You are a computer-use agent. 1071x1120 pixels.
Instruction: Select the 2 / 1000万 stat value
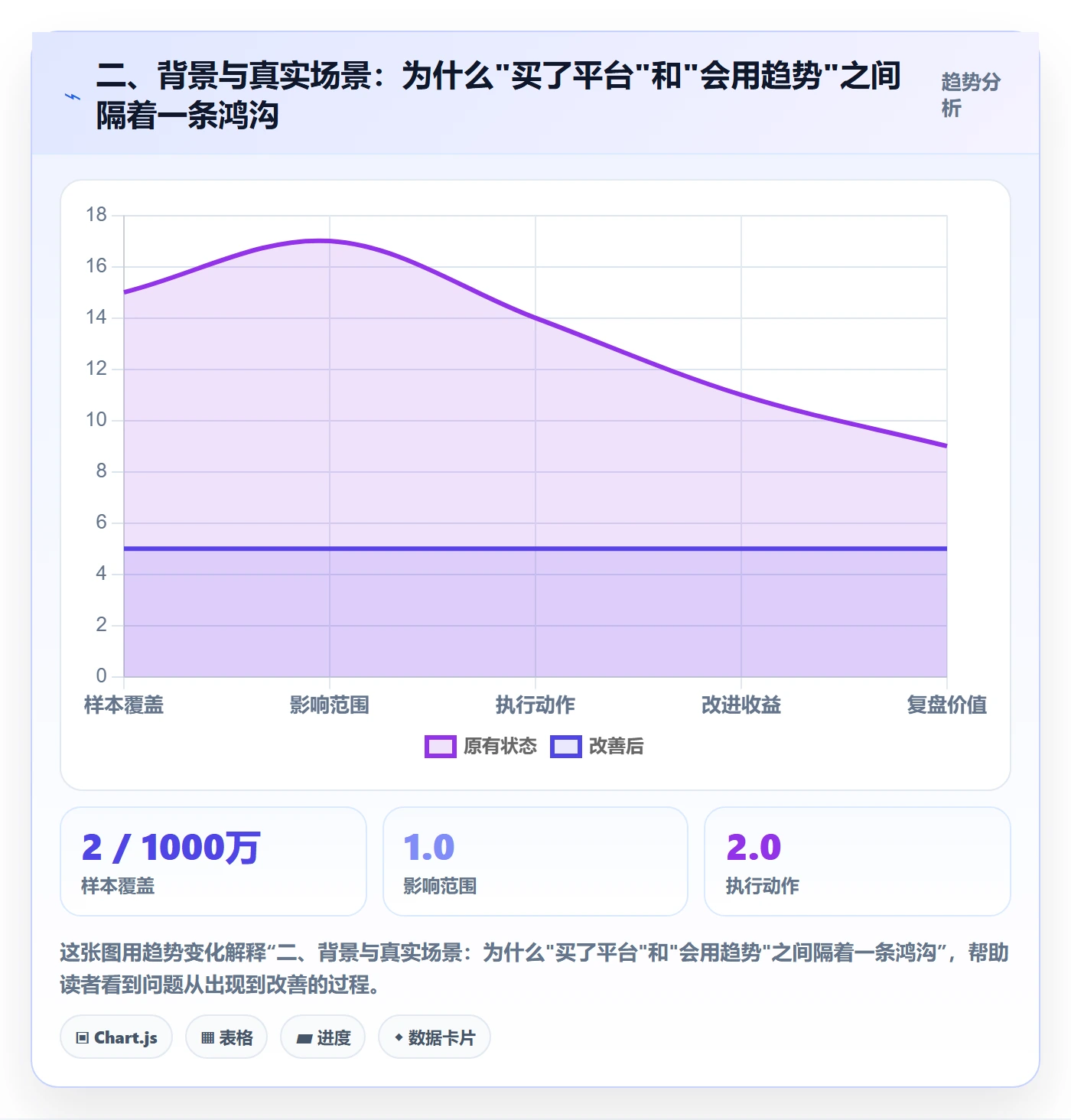(x=171, y=848)
